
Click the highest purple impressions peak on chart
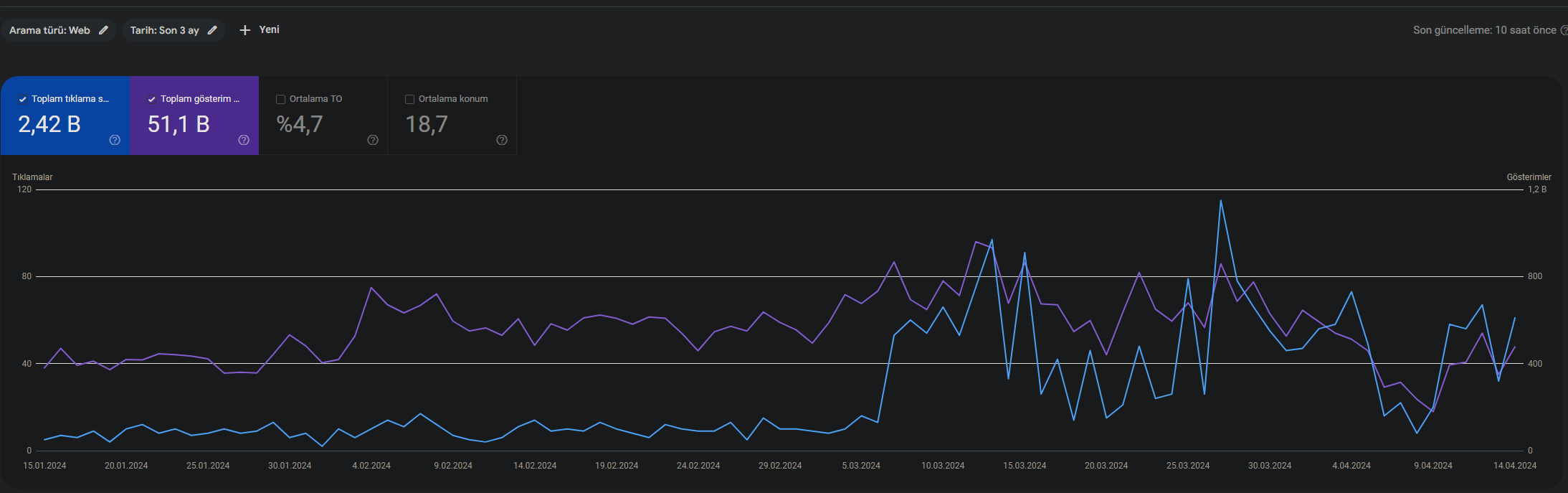coord(976,242)
